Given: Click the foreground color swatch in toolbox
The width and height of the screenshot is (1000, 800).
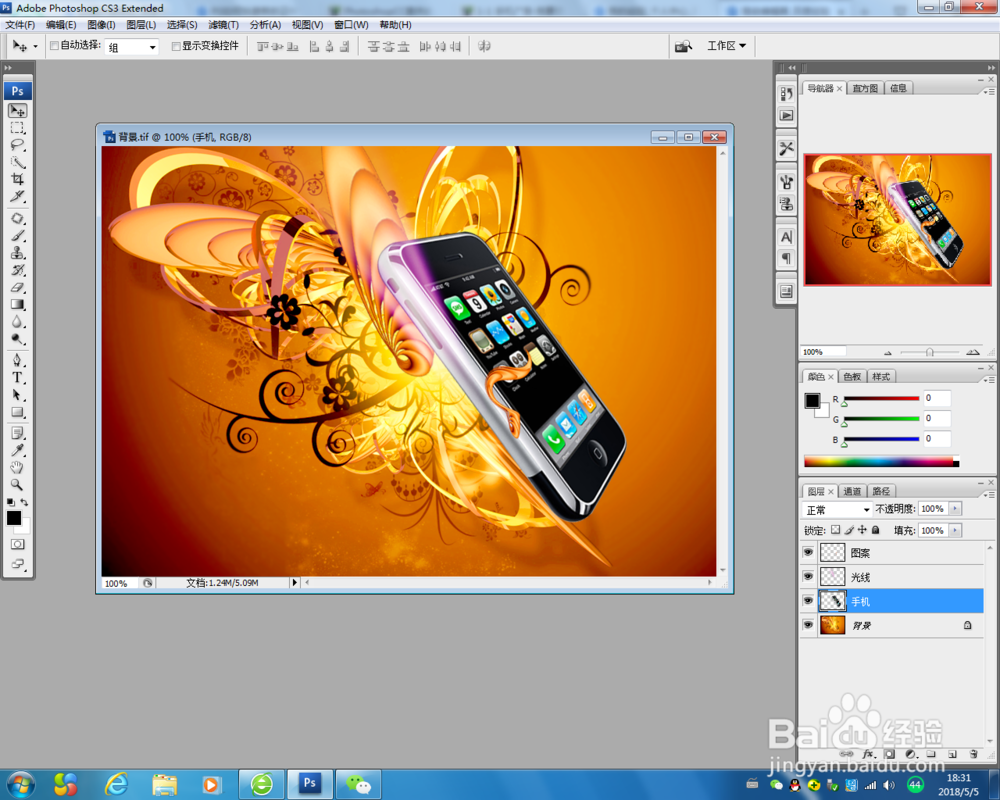Looking at the screenshot, I should point(13,518).
